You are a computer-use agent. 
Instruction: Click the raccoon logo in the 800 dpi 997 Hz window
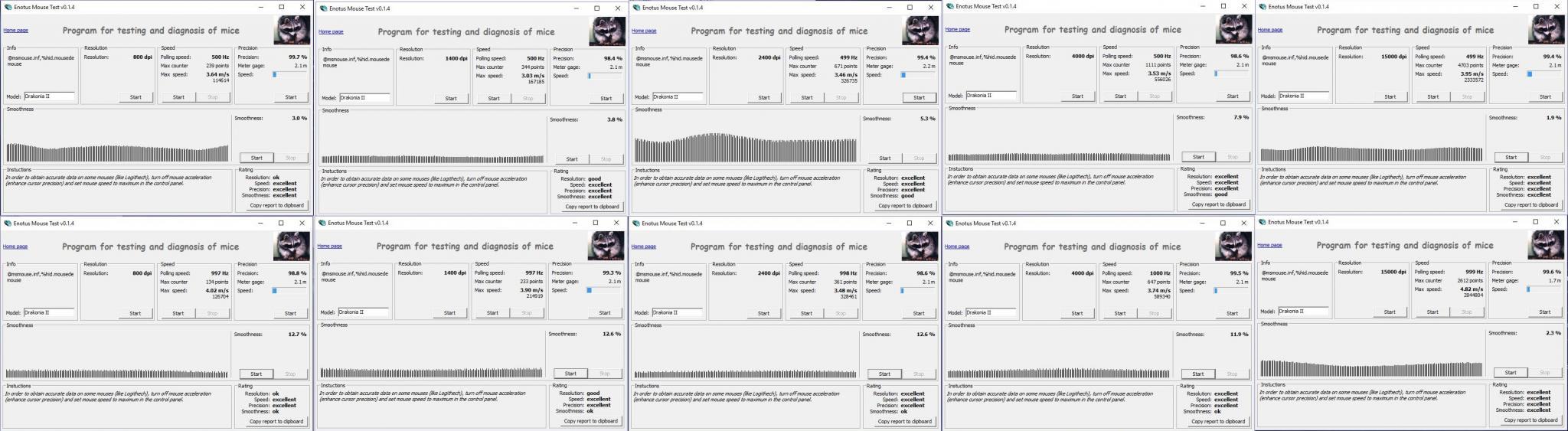pos(292,246)
